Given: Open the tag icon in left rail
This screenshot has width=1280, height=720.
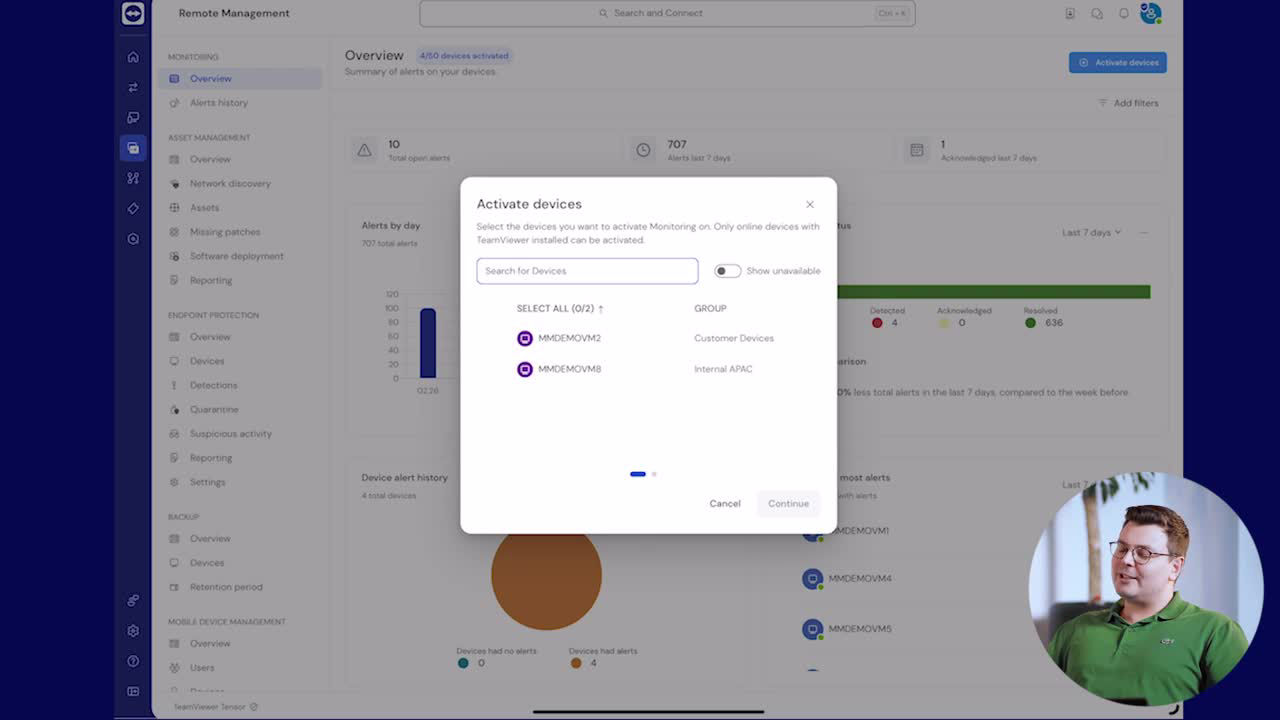Looking at the screenshot, I should click(x=133, y=208).
